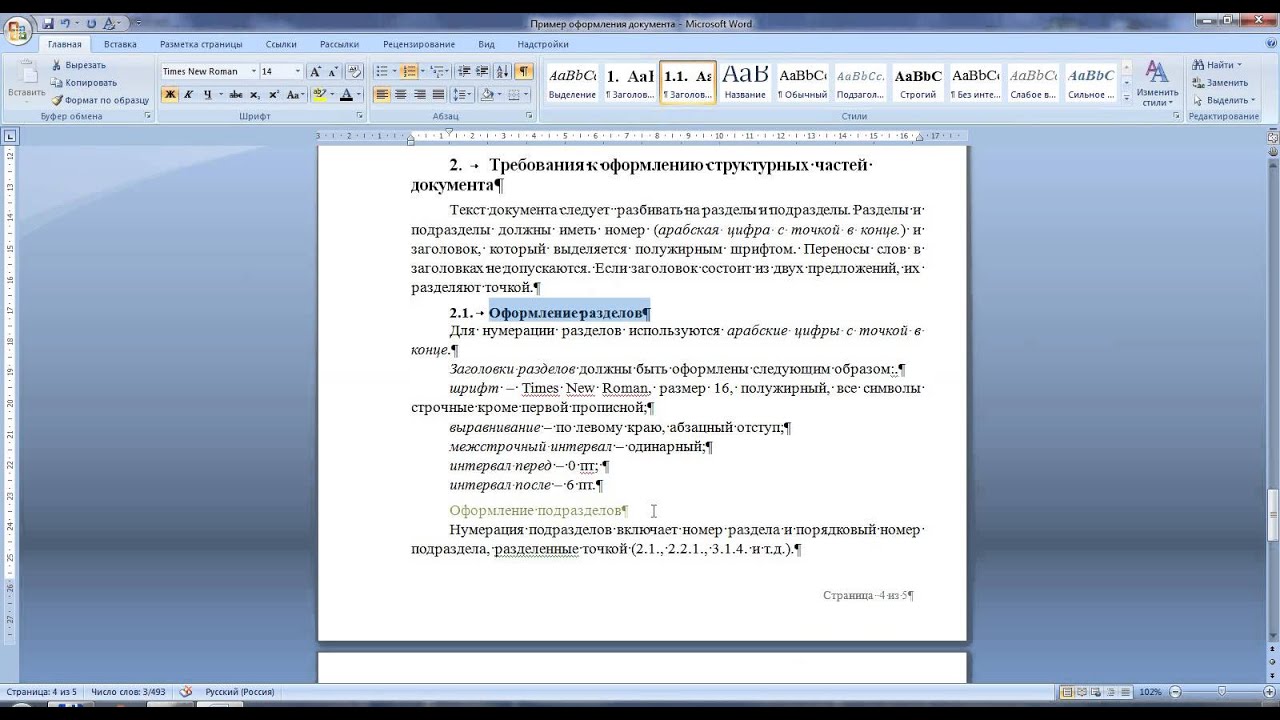Screen dimensions: 1280x720
Task: Open the font size 14 dropdown
Action: click(297, 71)
